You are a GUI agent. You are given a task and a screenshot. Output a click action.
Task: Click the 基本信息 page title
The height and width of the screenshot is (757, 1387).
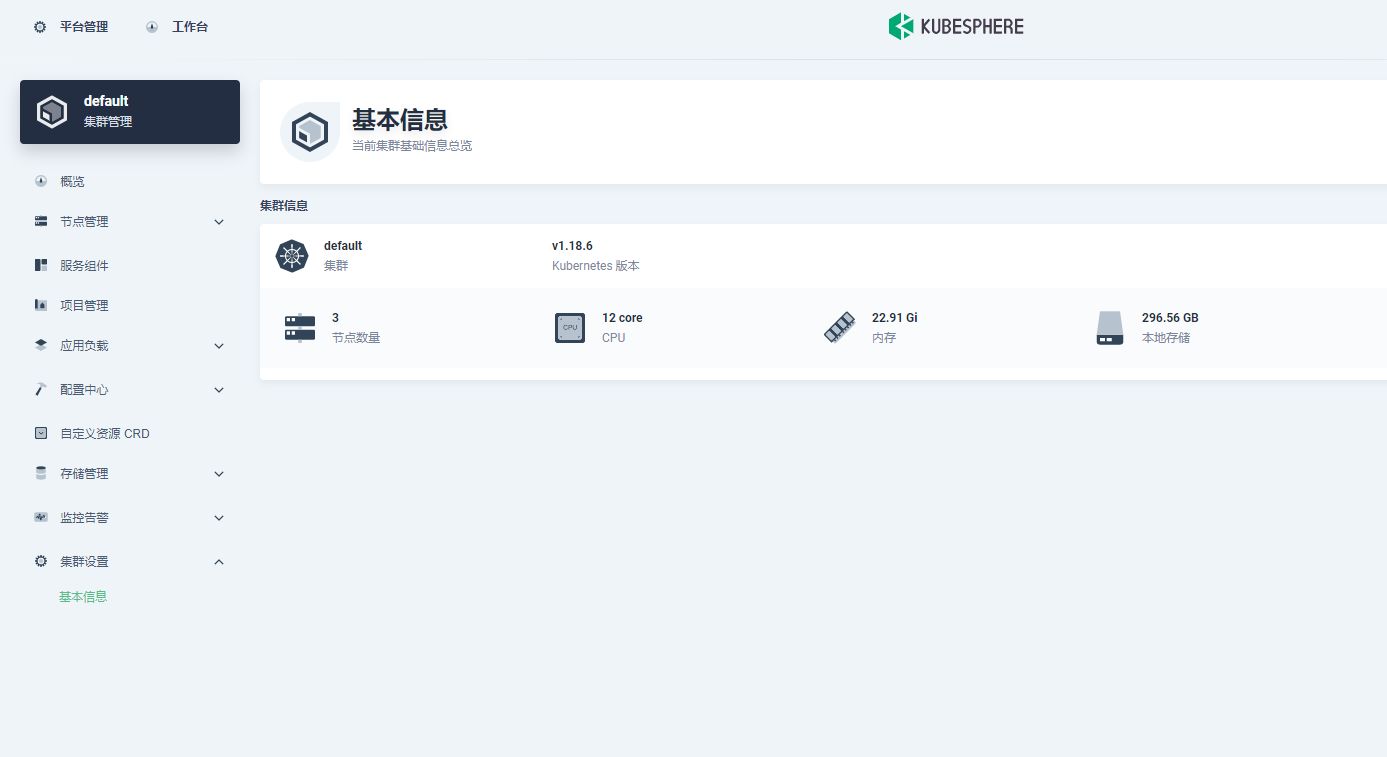[400, 119]
